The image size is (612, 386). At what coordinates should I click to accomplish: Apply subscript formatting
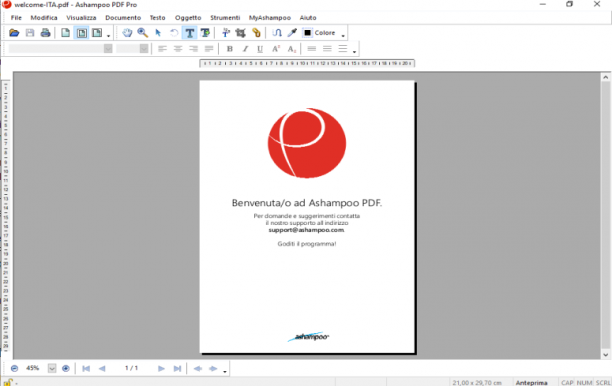(292, 49)
